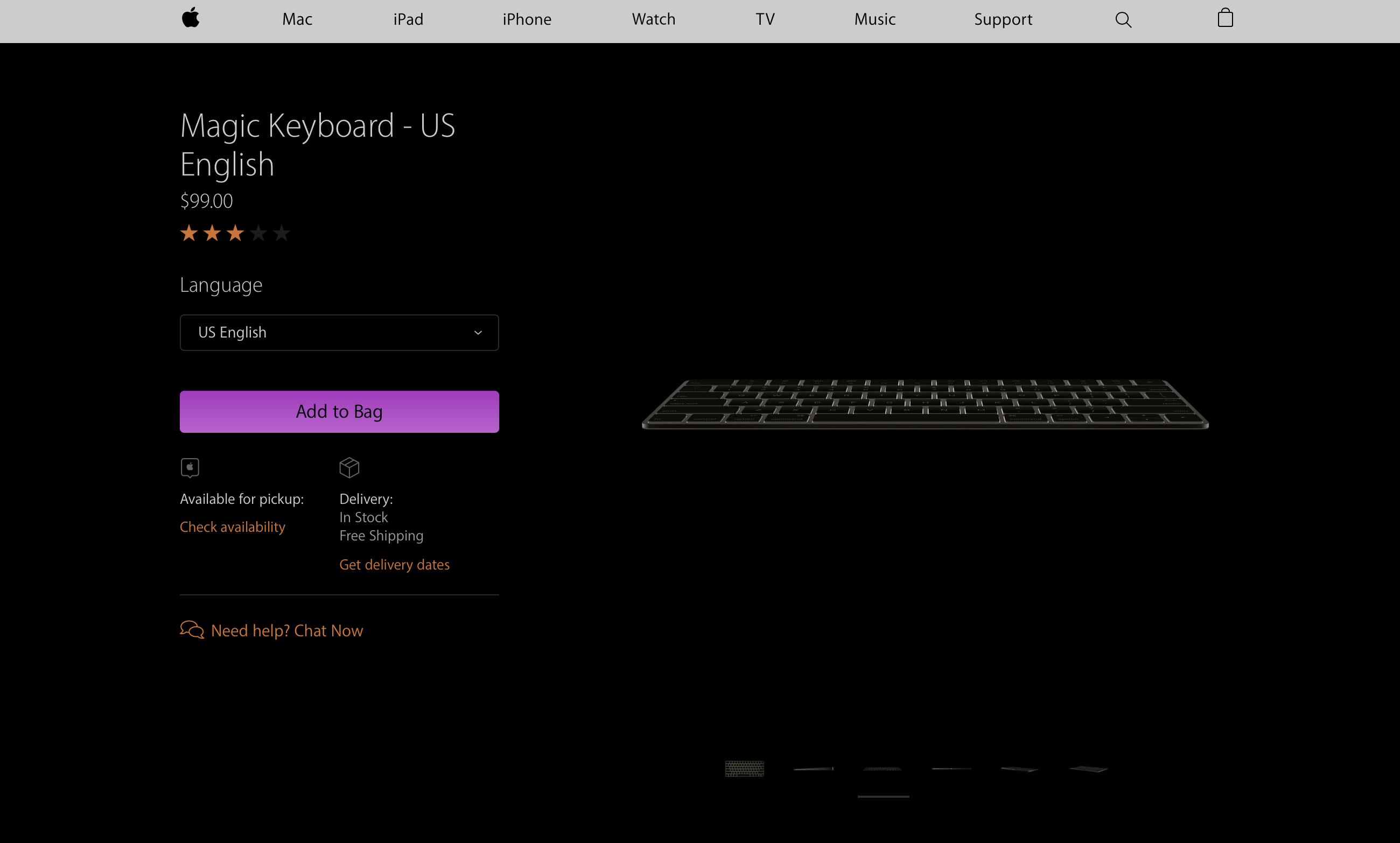The width and height of the screenshot is (1400, 843).
Task: Open the shopping bag icon
Action: 1225,18
